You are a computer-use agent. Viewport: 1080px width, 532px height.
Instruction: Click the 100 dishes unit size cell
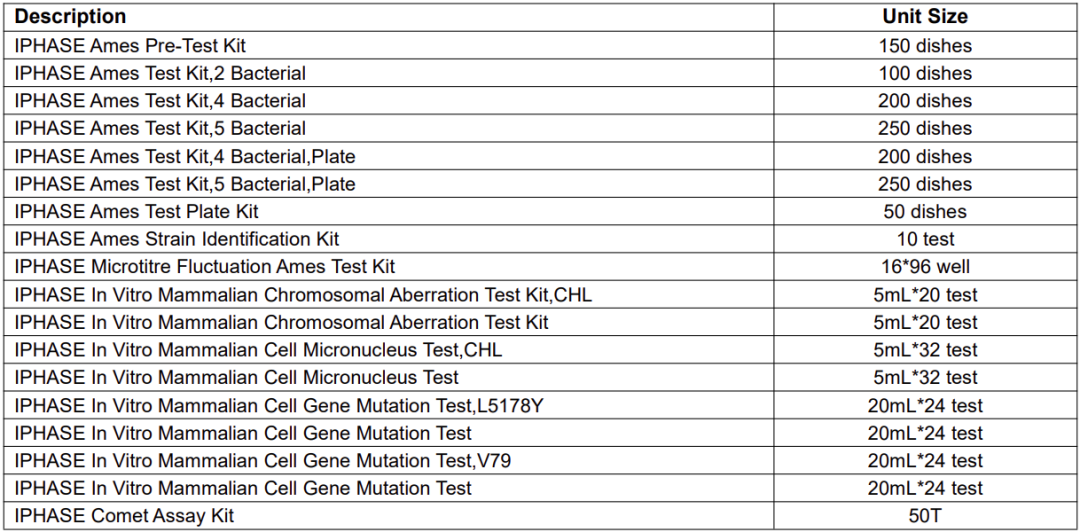tap(925, 73)
